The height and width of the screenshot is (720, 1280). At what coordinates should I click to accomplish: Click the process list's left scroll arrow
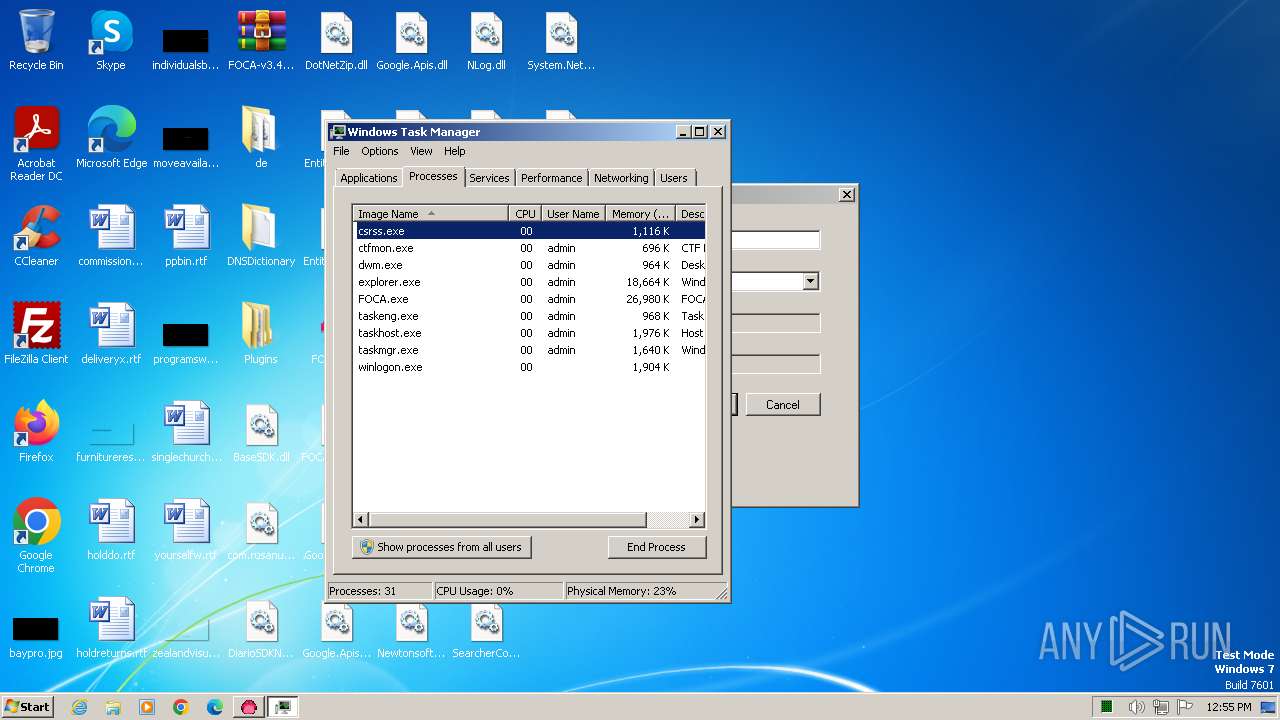point(361,520)
